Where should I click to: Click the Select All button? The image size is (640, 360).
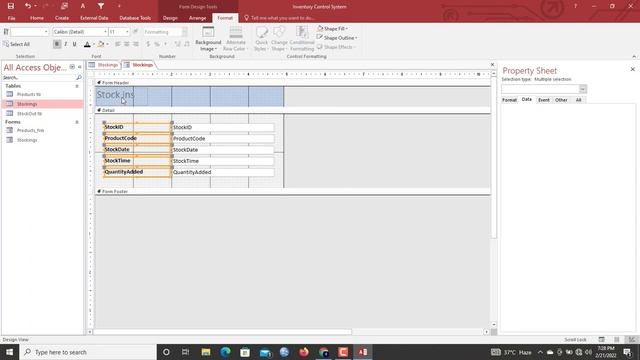point(16,44)
